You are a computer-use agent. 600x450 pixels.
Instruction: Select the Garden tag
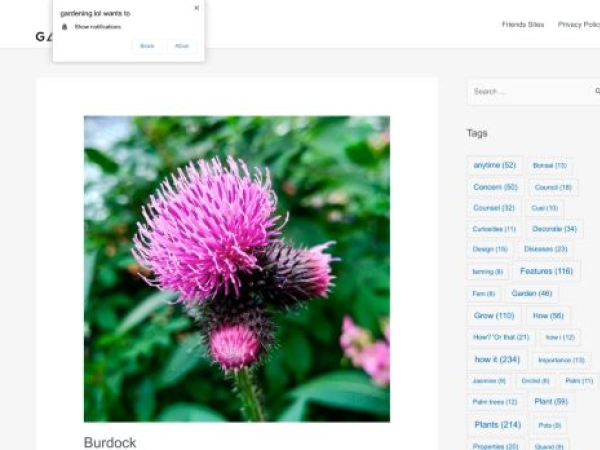[x=532, y=293]
